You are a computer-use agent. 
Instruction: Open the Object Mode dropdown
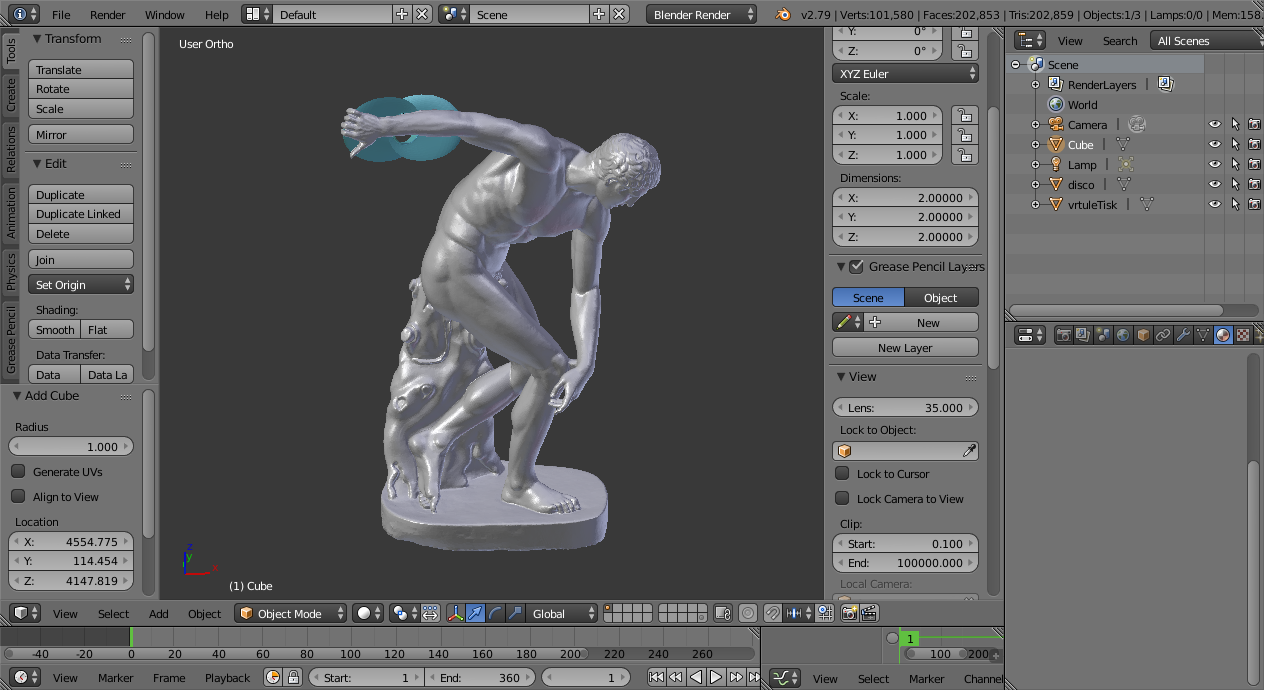point(290,613)
